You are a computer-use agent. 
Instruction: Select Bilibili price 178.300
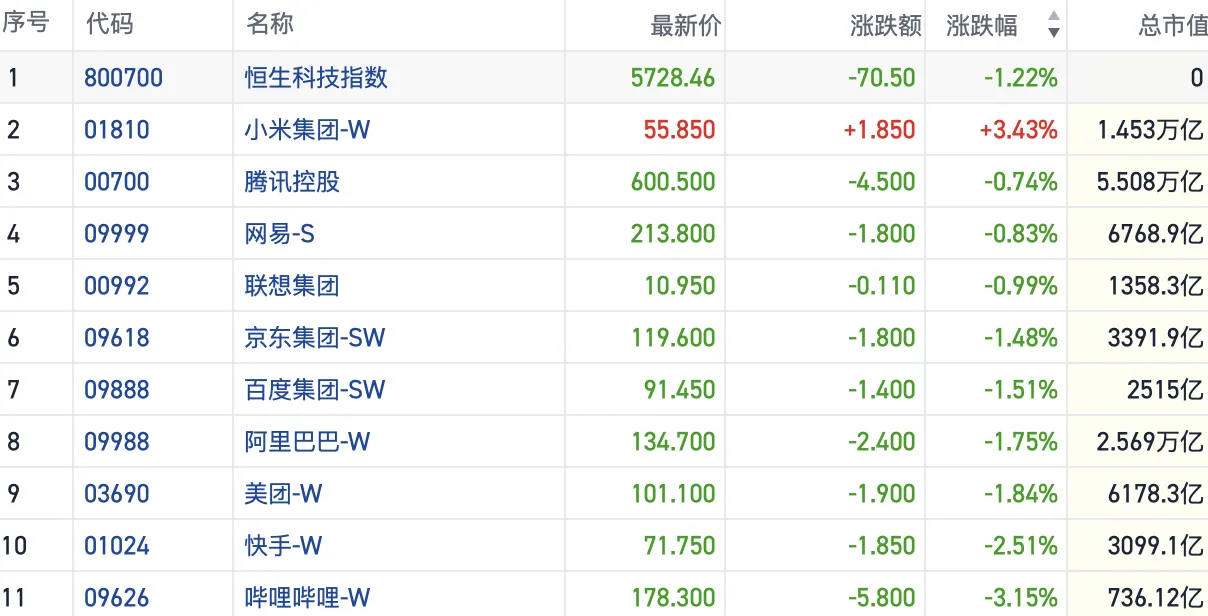pyautogui.click(x=673, y=598)
